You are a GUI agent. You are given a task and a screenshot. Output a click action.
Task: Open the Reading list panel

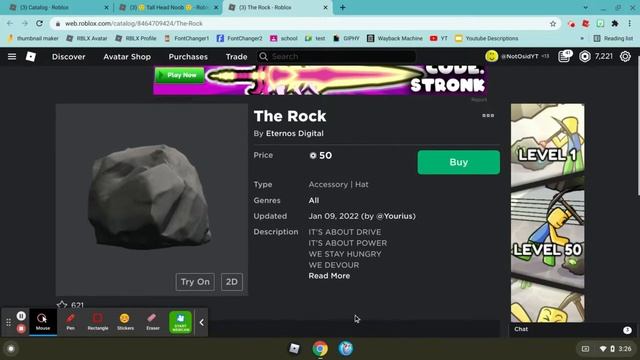[613, 38]
